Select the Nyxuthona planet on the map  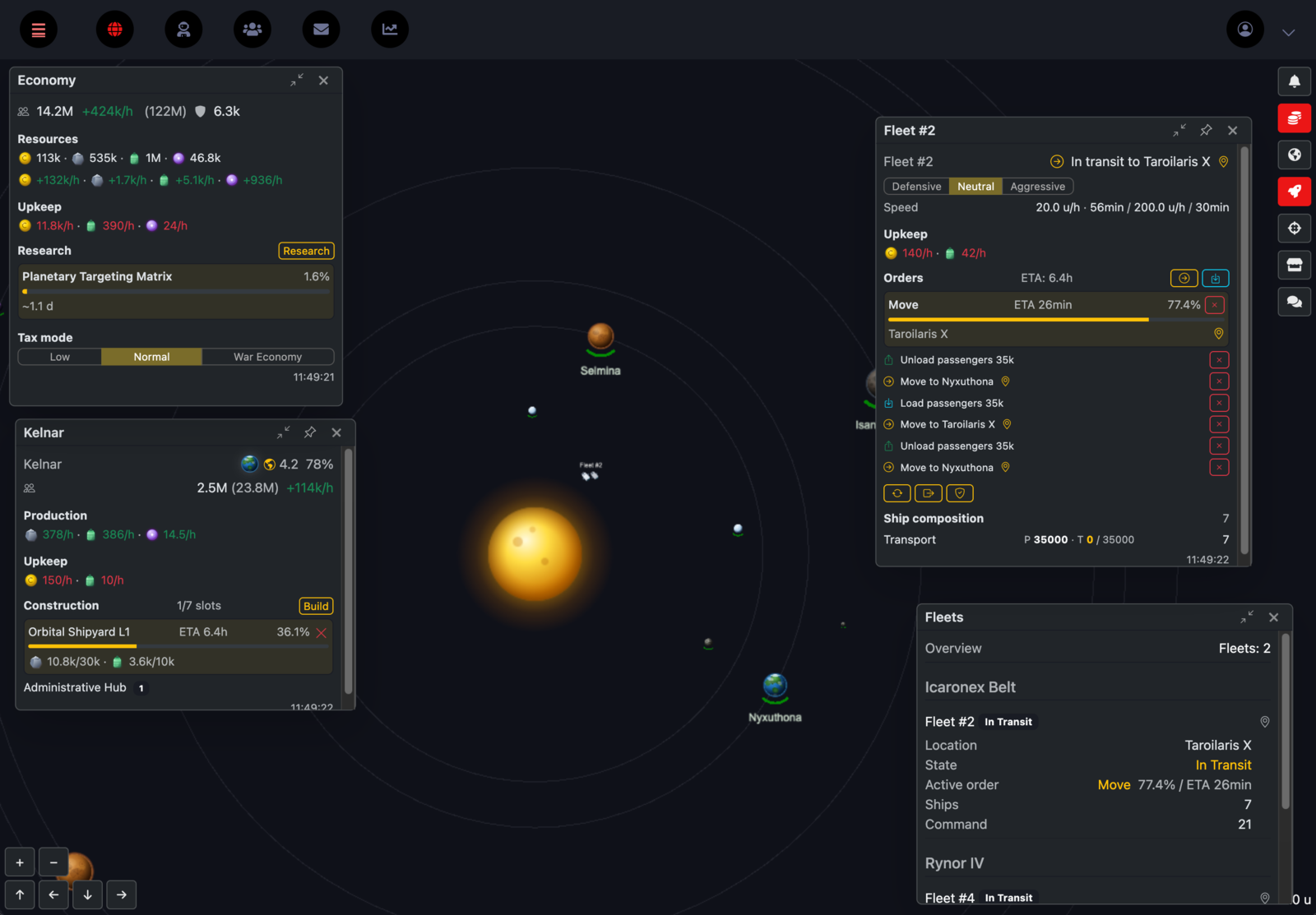coord(775,686)
